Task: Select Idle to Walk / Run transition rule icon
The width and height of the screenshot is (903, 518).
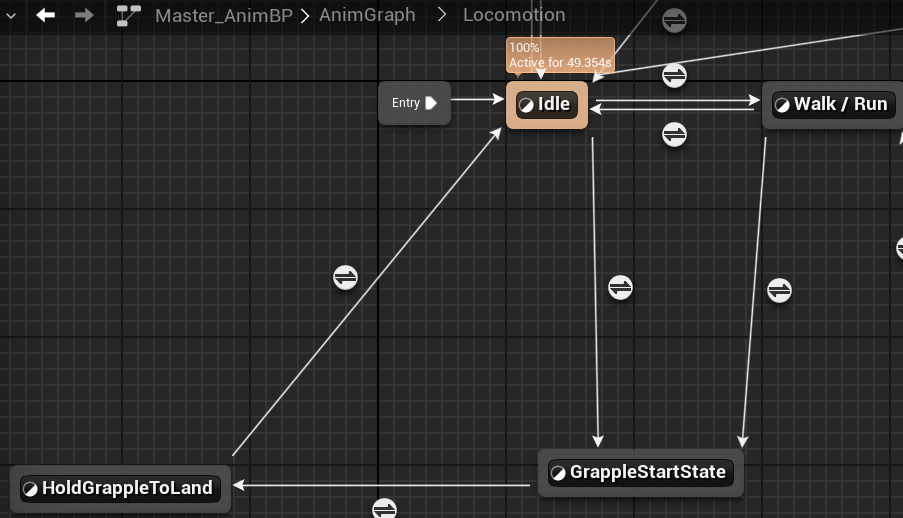Action: point(674,75)
